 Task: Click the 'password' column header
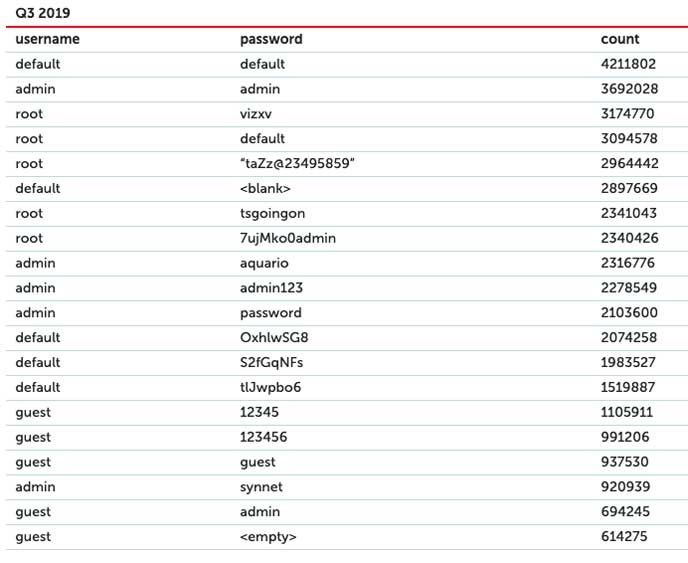click(271, 39)
